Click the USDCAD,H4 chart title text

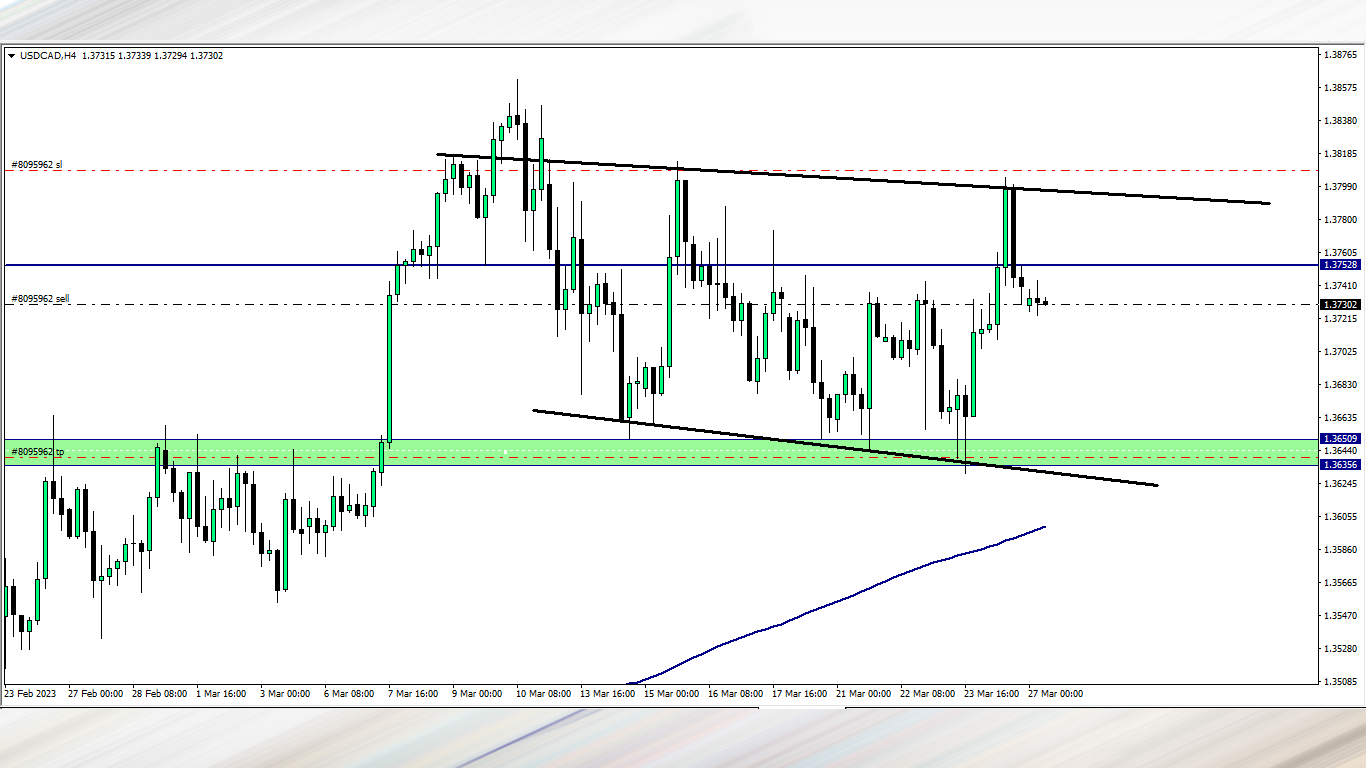tap(48, 56)
